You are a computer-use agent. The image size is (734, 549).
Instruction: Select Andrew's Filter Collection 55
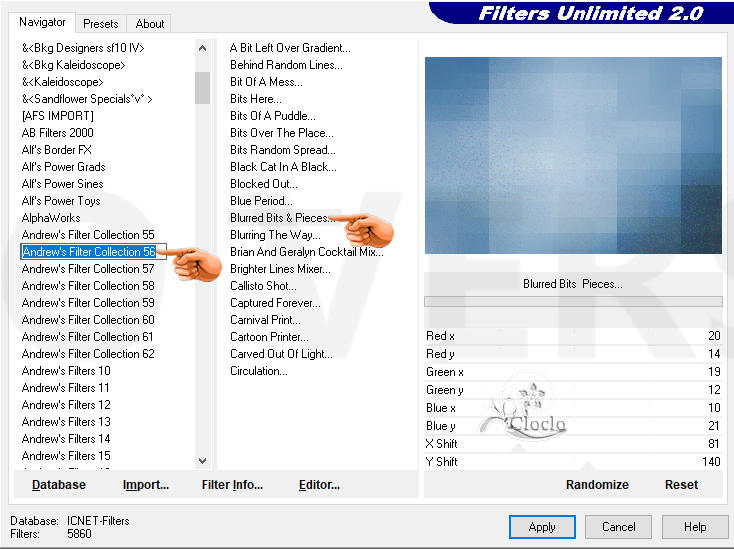pos(88,234)
